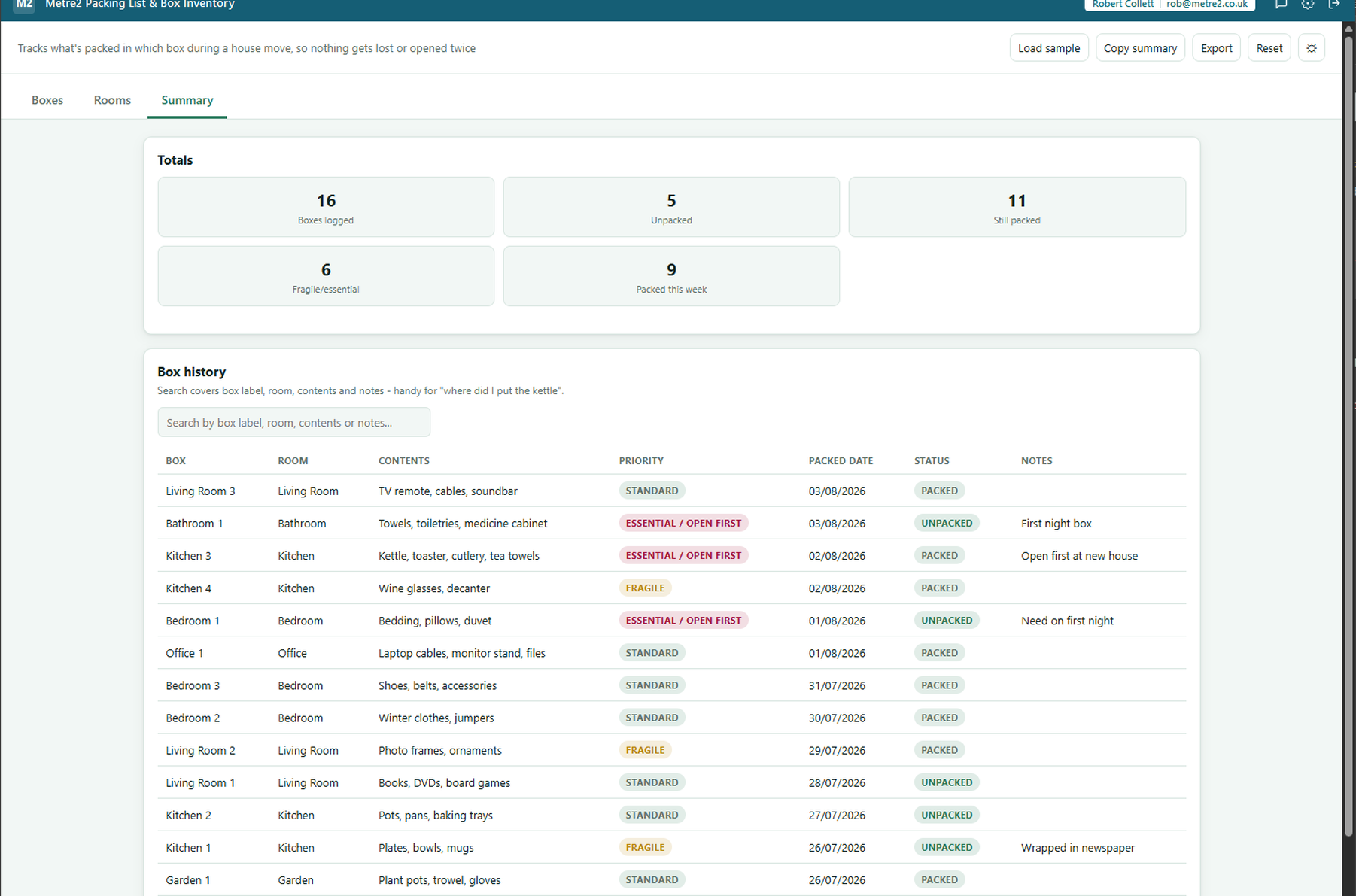
Task: Click the BOX column header
Action: click(x=176, y=461)
